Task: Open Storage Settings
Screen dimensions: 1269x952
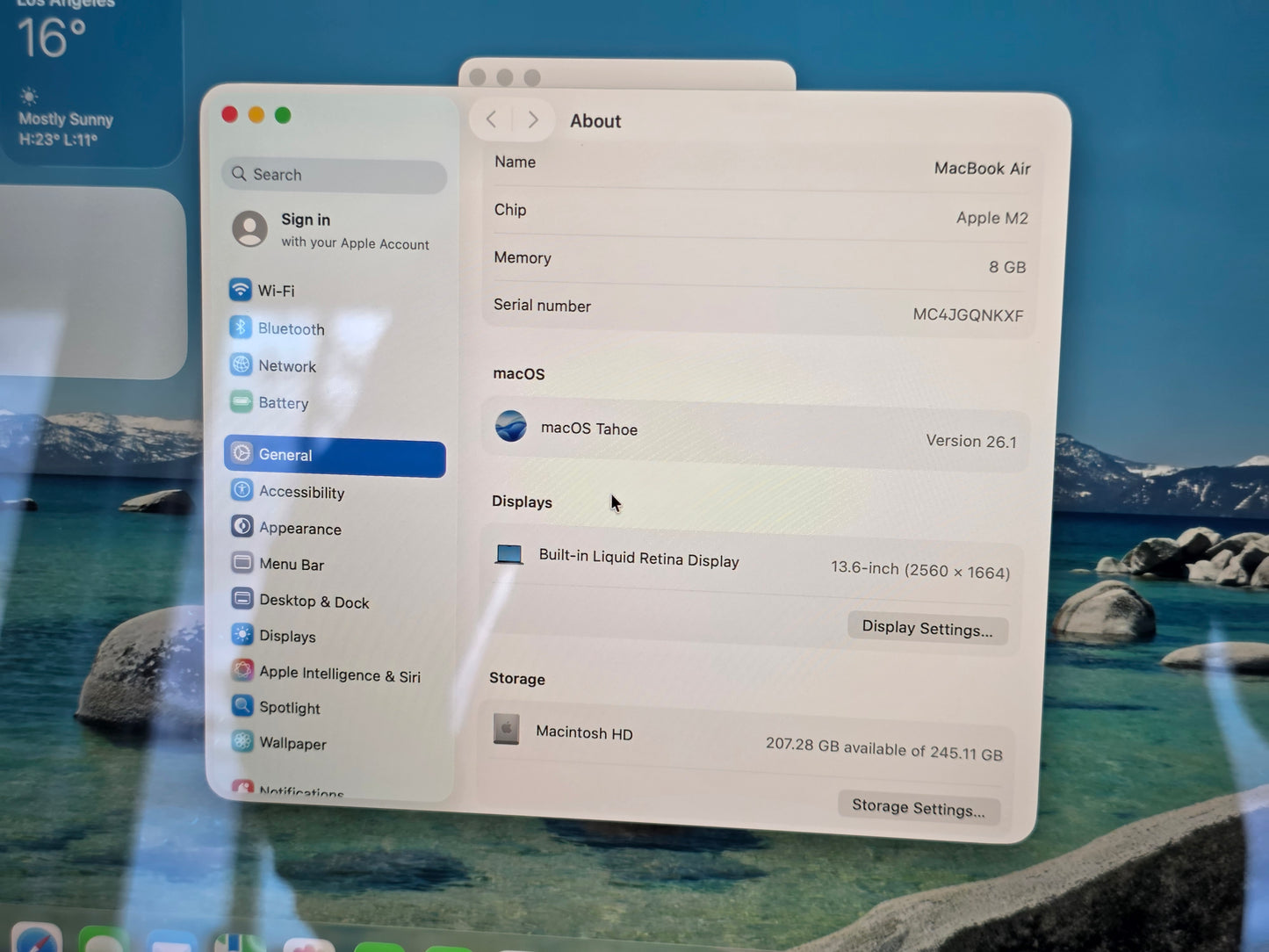Action: 919,807
